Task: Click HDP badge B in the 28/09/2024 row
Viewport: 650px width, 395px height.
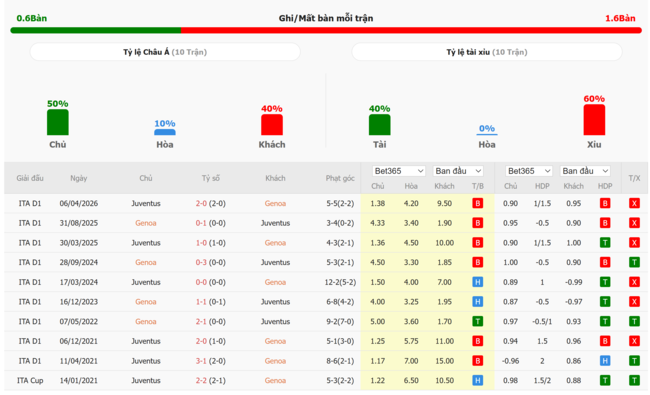Action: 605,262
